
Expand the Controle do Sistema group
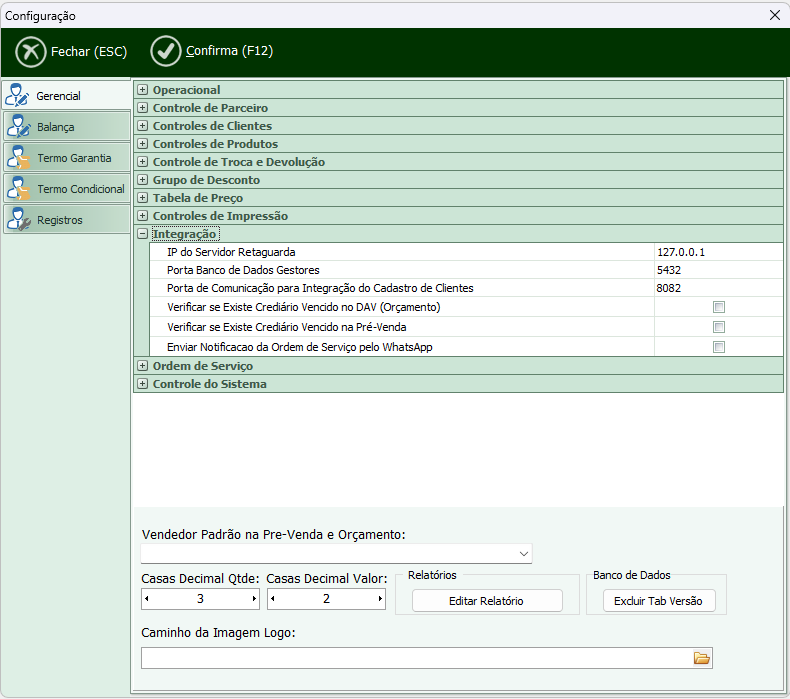pos(143,384)
